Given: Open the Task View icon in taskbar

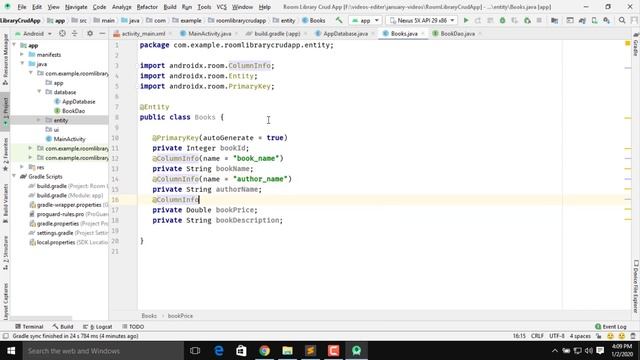Looking at the screenshot, I should [x=195, y=351].
